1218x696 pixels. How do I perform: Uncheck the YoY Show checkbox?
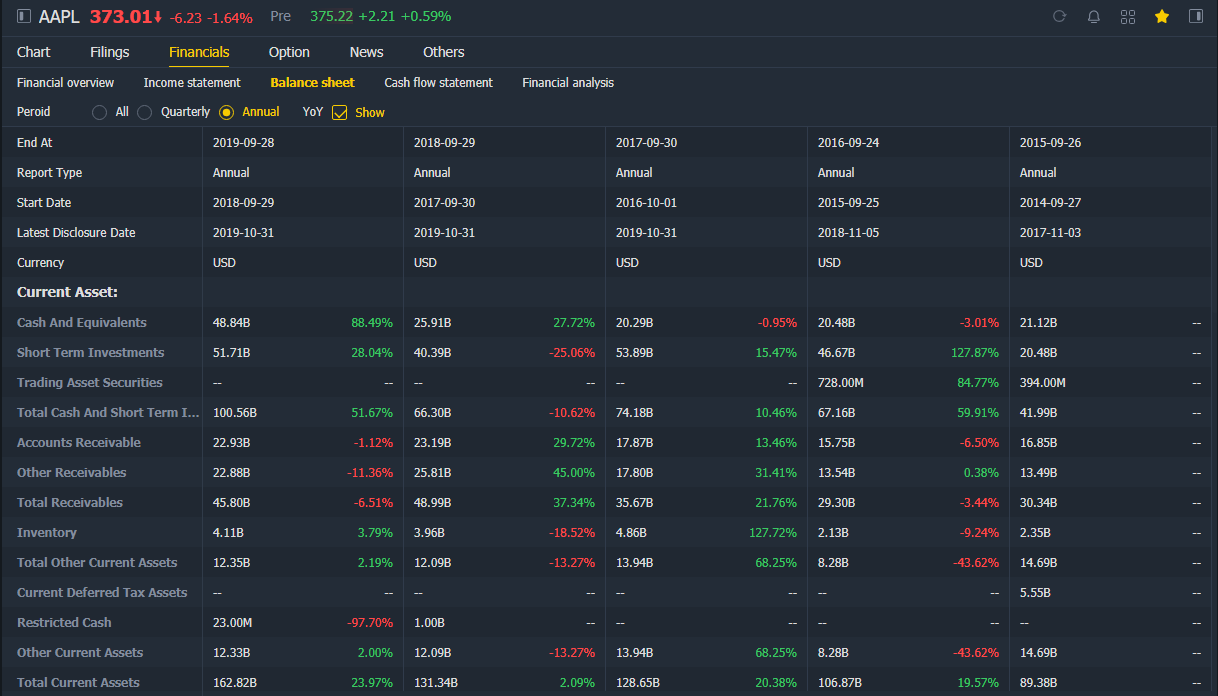coord(340,112)
